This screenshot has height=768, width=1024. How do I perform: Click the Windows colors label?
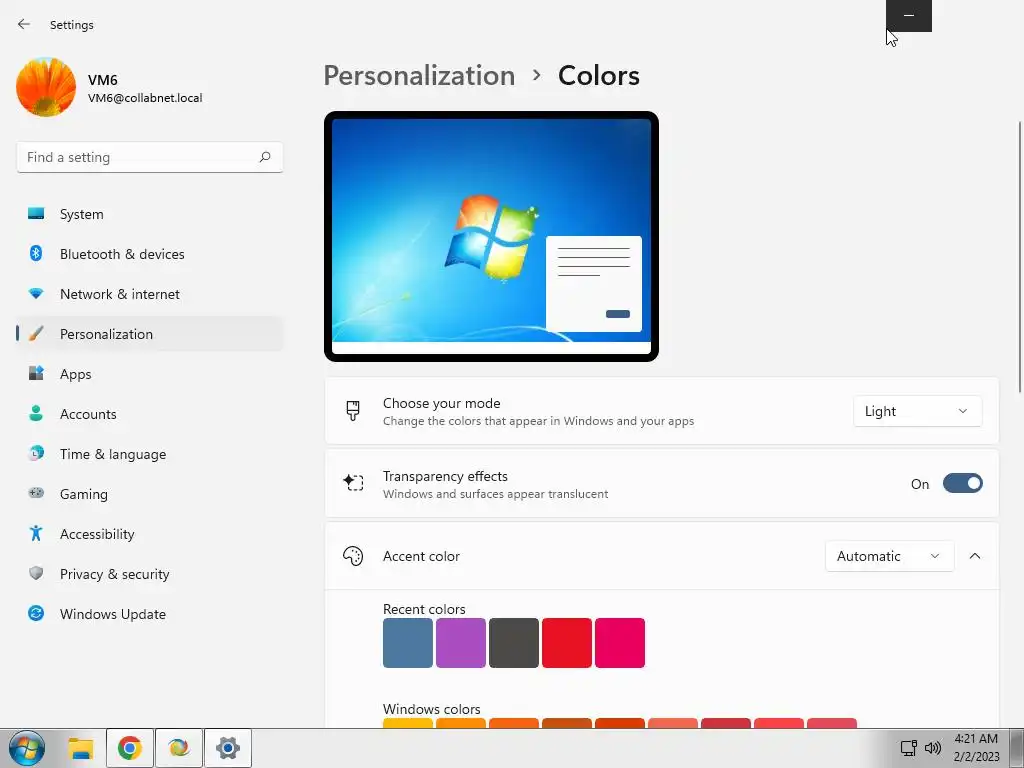click(x=432, y=709)
